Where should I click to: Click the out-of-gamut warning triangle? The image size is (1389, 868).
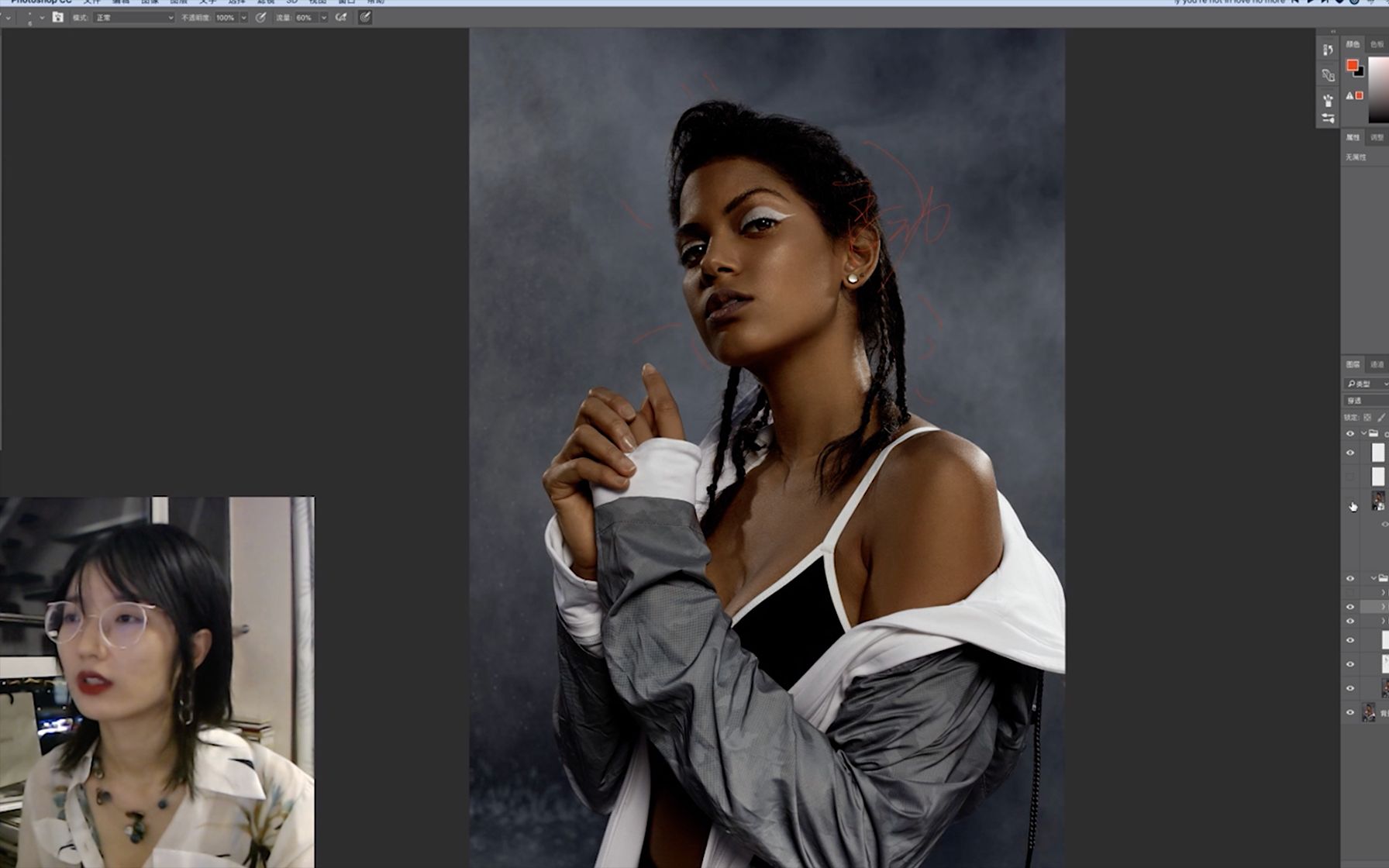1349,95
